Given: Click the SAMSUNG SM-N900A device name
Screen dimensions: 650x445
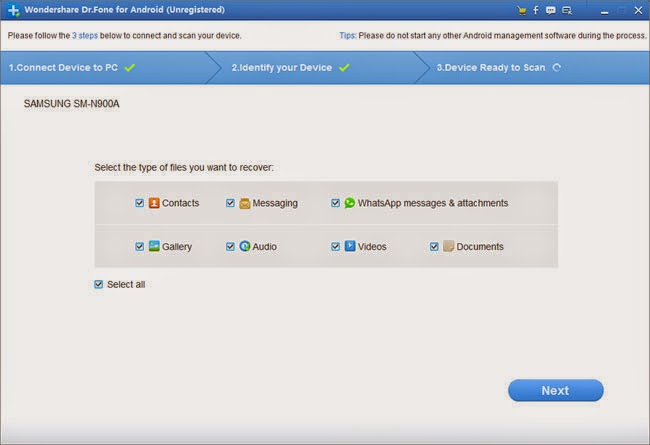Looking at the screenshot, I should pyautogui.click(x=72, y=104).
